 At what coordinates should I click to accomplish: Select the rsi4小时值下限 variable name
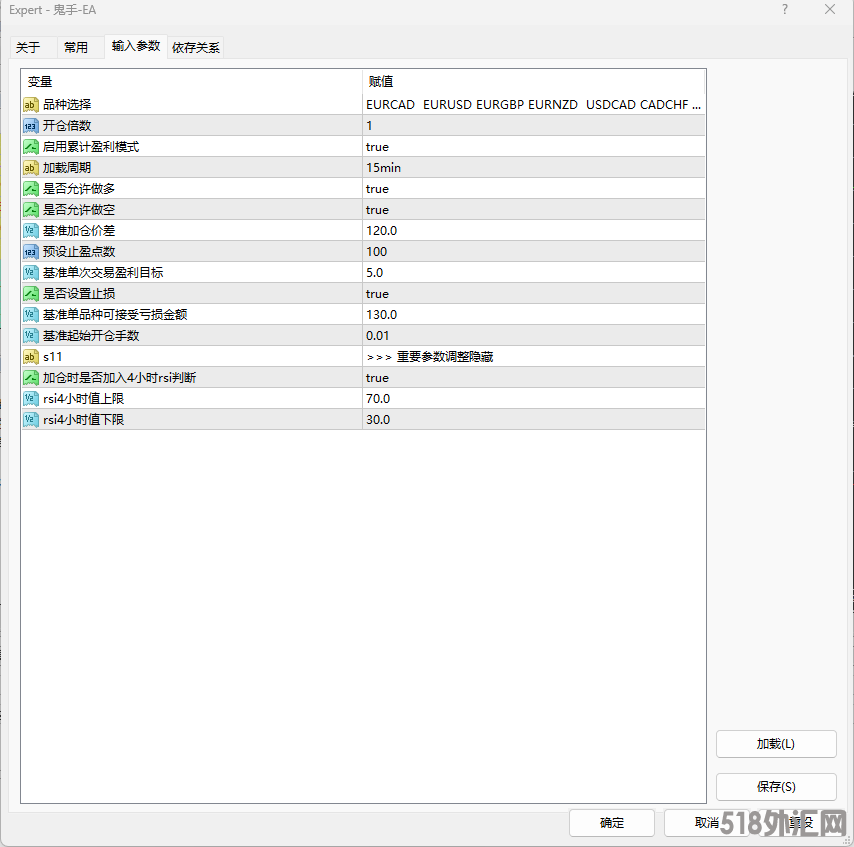[x=83, y=419]
